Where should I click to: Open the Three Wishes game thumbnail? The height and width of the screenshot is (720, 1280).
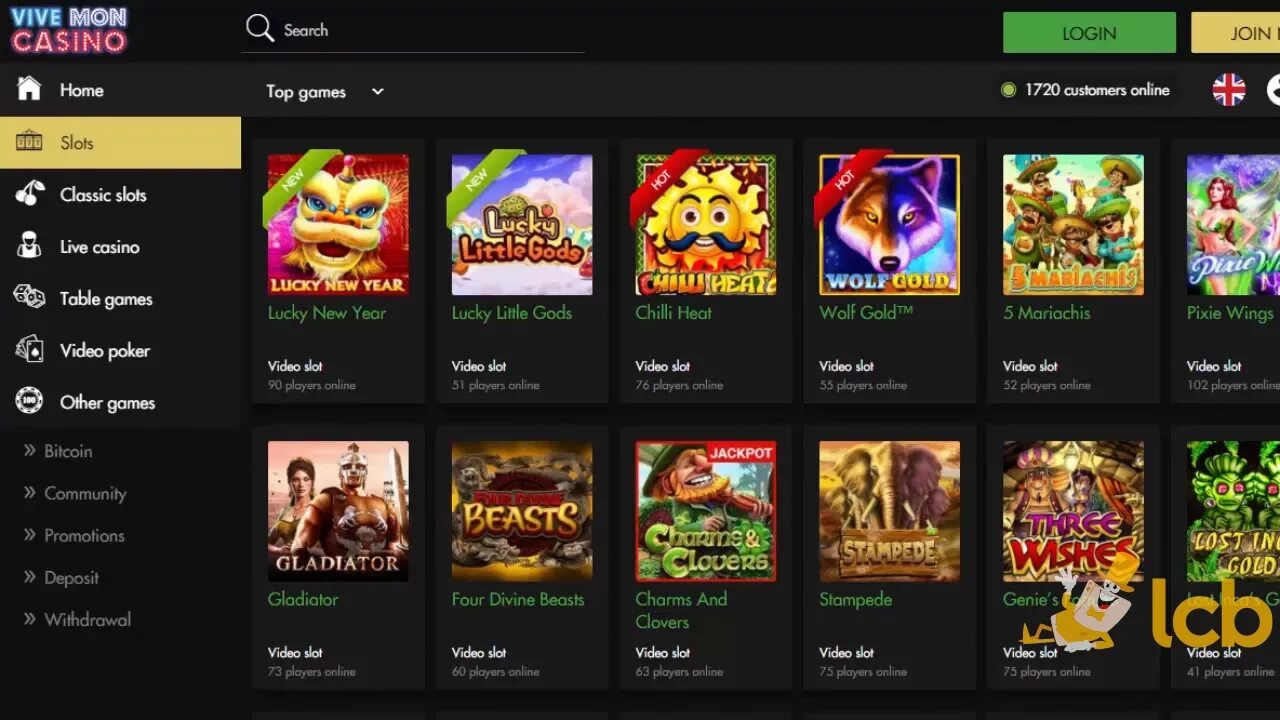click(x=1074, y=511)
